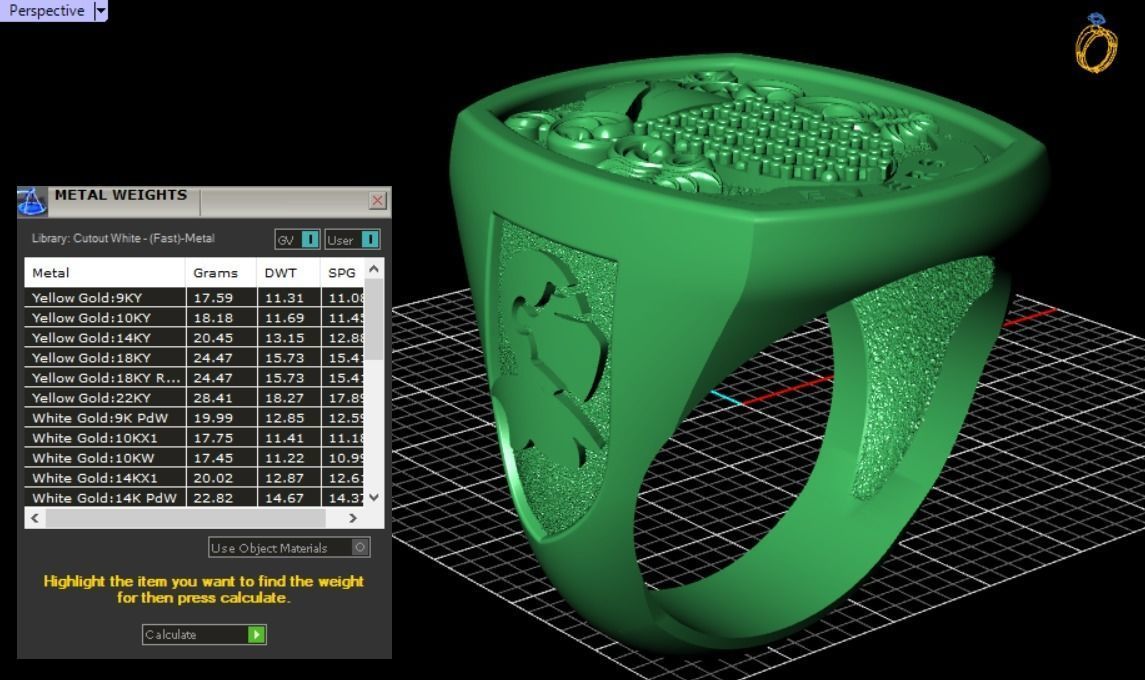1145x680 pixels.
Task: Click the table's vertical scrollbar down arrow
Action: click(x=374, y=497)
